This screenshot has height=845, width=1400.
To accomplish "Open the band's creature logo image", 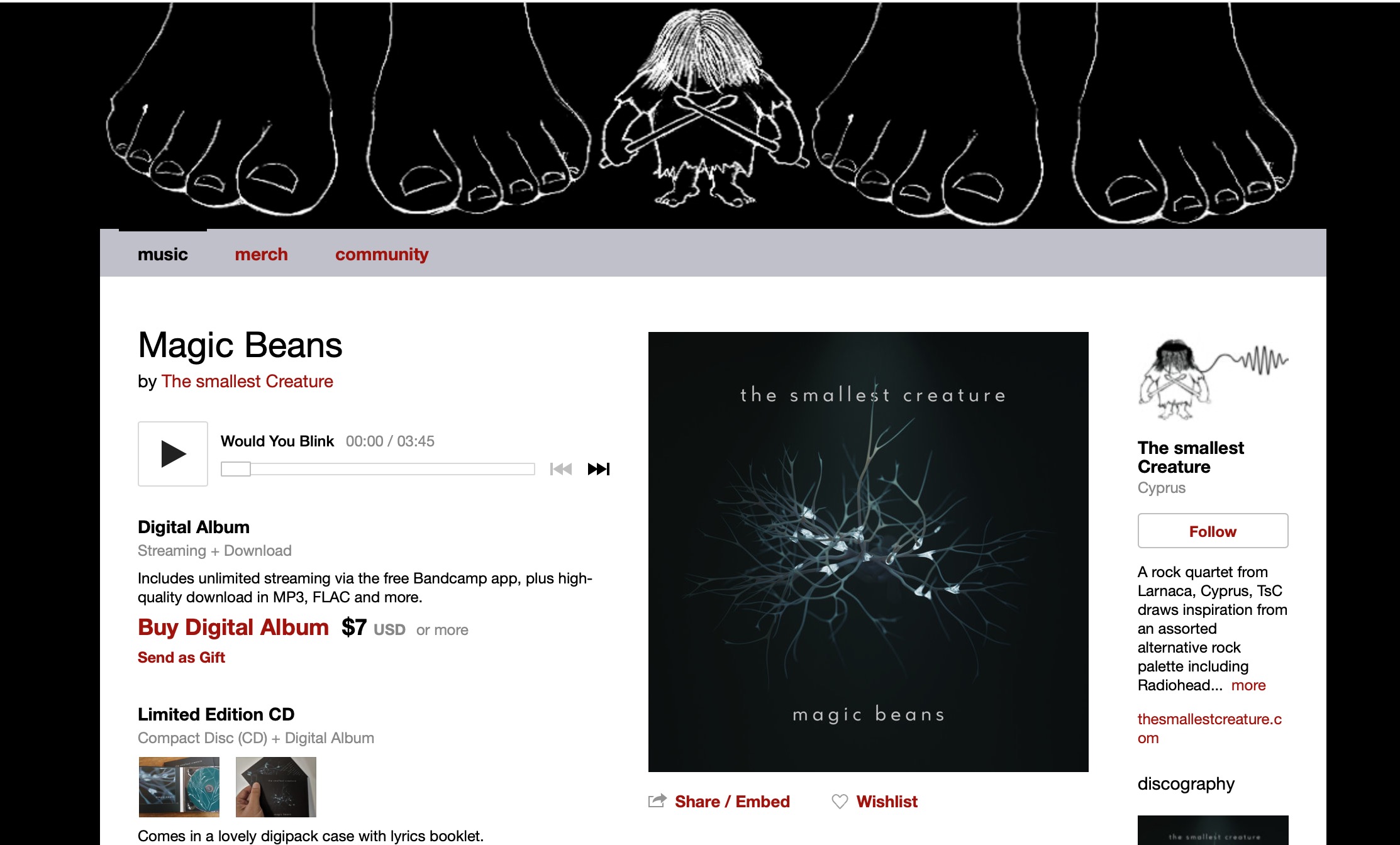I will tap(1213, 381).
